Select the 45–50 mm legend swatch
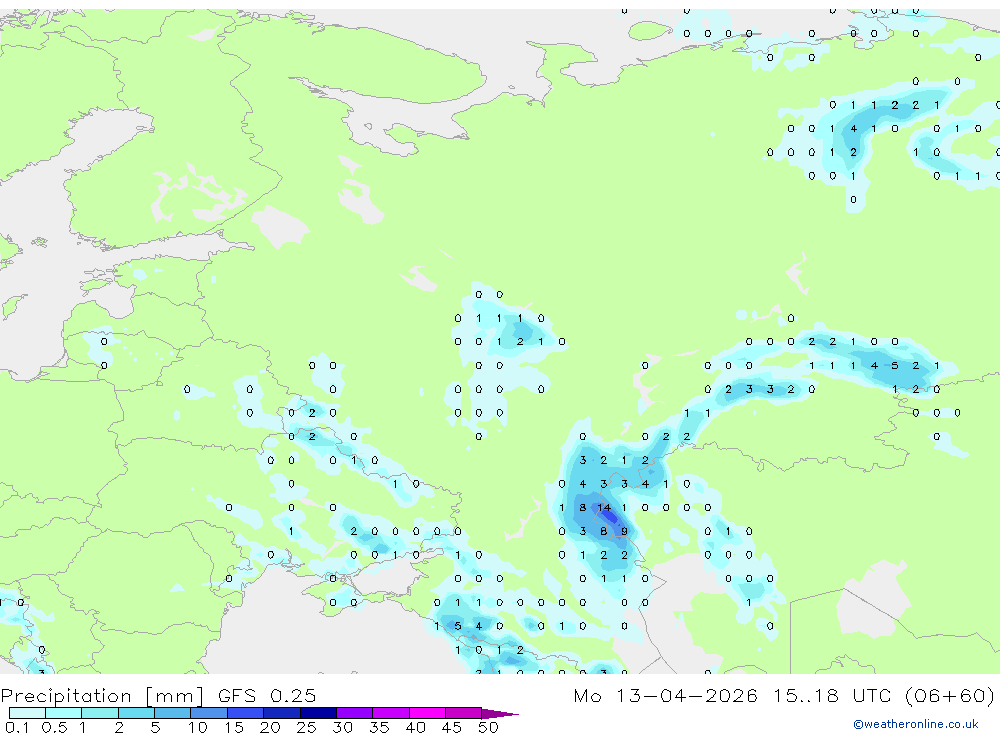Viewport: 1000px width, 733px height. 464,713
